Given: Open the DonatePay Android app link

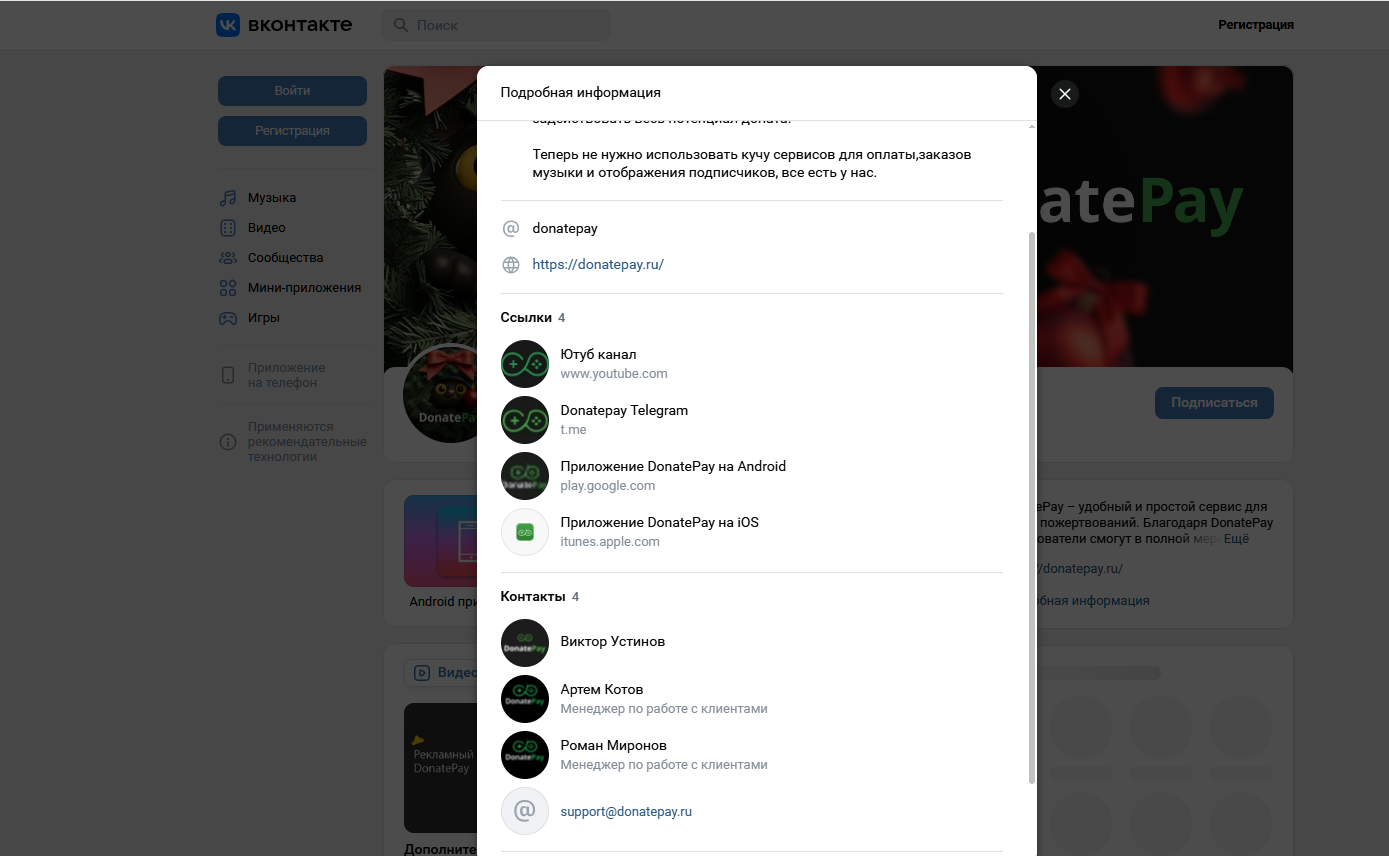Looking at the screenshot, I should (673, 467).
